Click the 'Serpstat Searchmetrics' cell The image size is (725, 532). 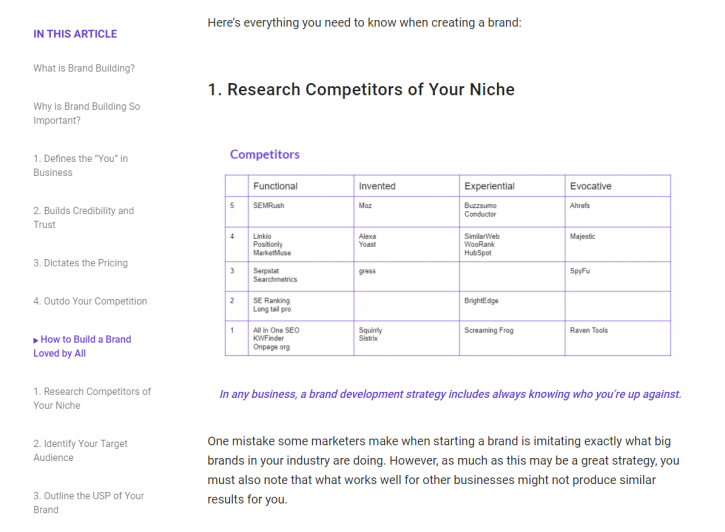(301, 276)
